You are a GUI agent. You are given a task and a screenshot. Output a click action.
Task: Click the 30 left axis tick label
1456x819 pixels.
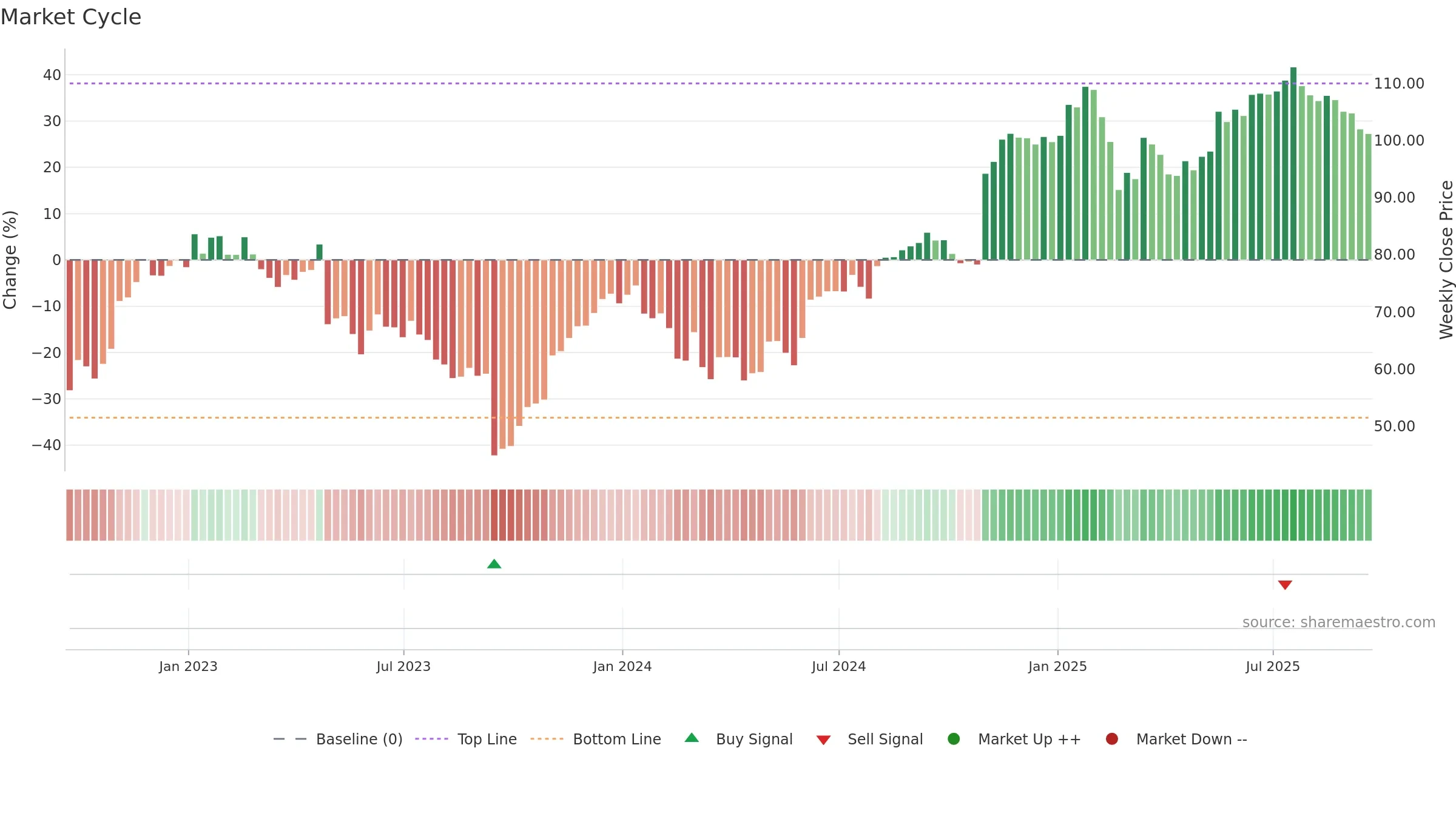pyautogui.click(x=52, y=121)
